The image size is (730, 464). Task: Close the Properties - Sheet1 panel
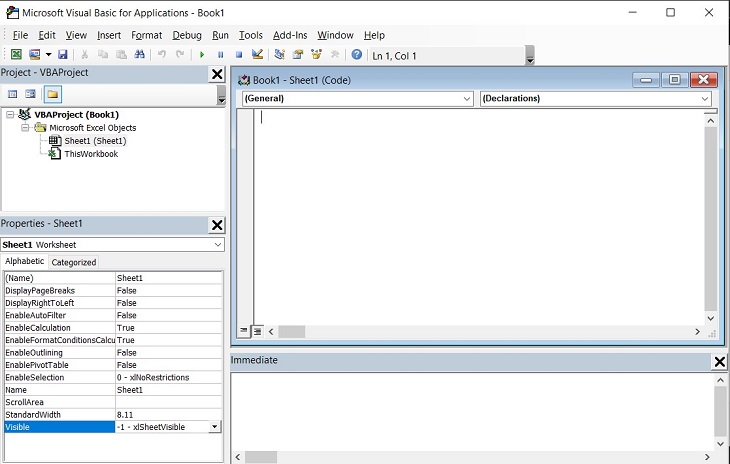point(217,225)
